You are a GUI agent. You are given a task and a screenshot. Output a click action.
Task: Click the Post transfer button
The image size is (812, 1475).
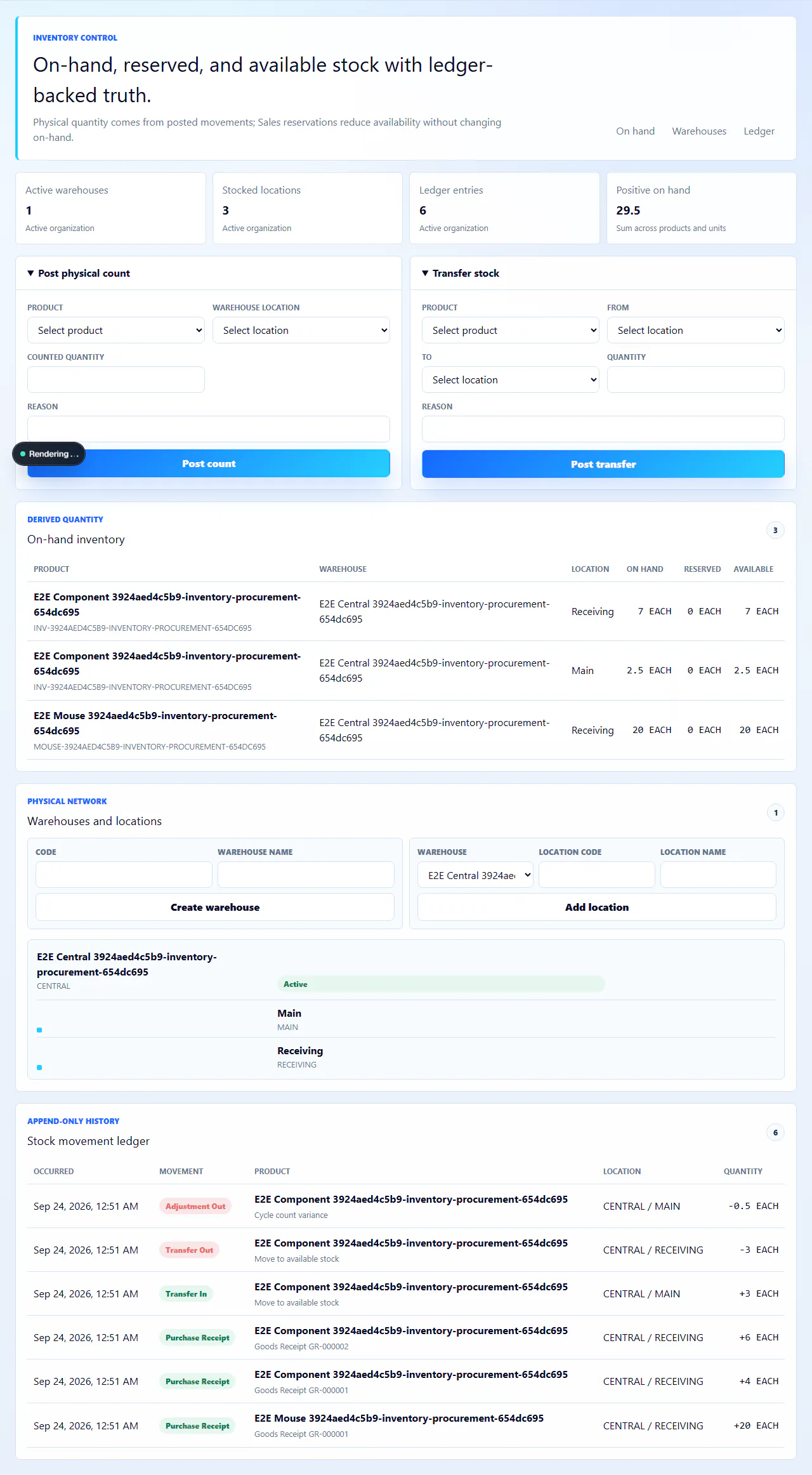click(x=603, y=464)
